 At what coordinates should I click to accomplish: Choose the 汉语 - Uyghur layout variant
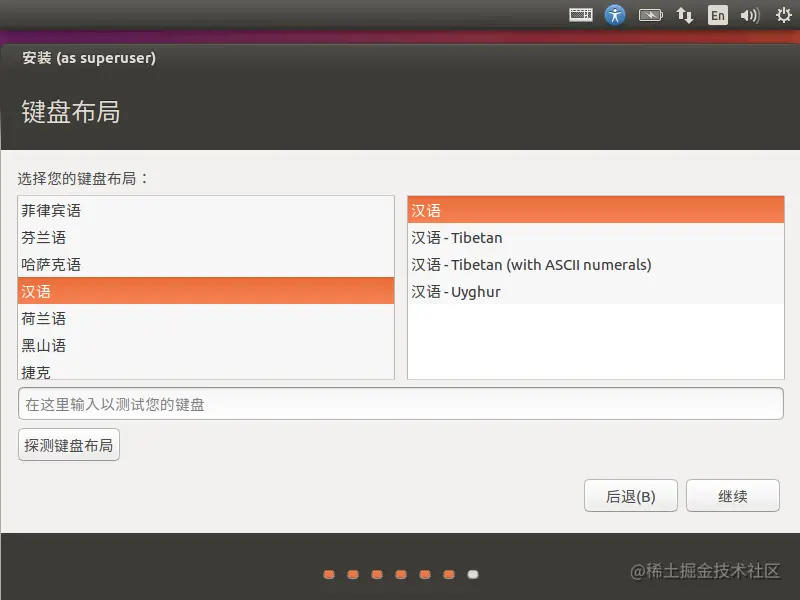coord(595,291)
